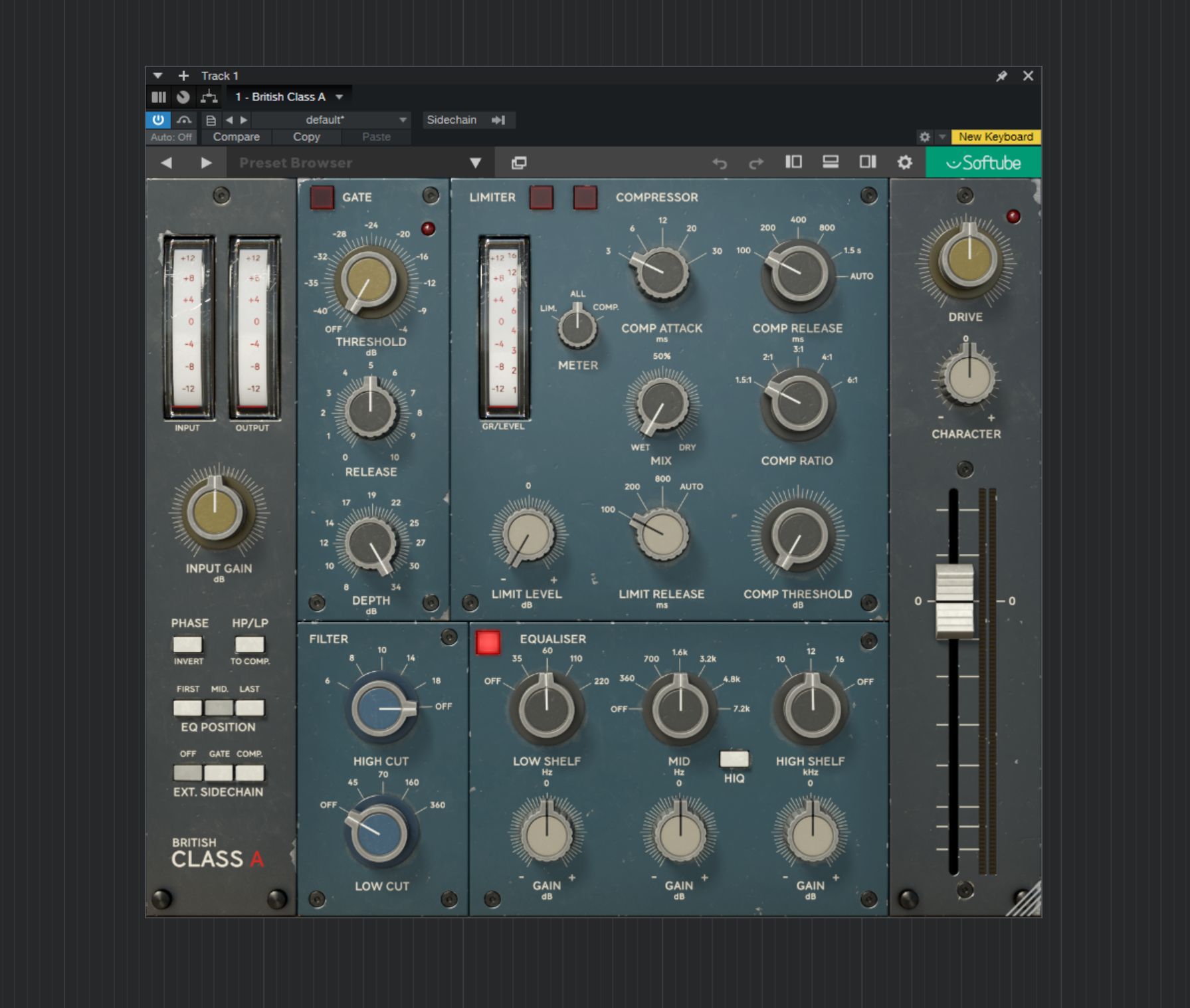
Task: Toggle the left panel layout icon
Action: pyautogui.click(x=793, y=162)
